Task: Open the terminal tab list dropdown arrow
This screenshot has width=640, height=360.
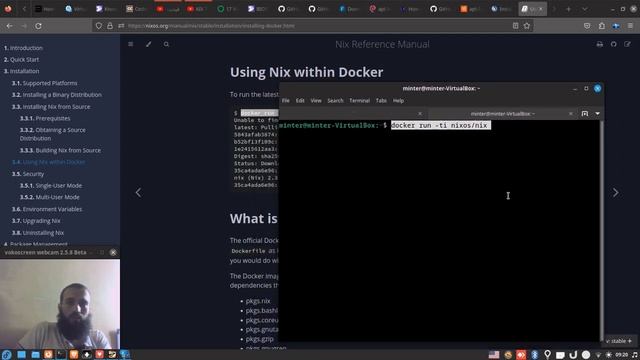Action: click(x=598, y=113)
